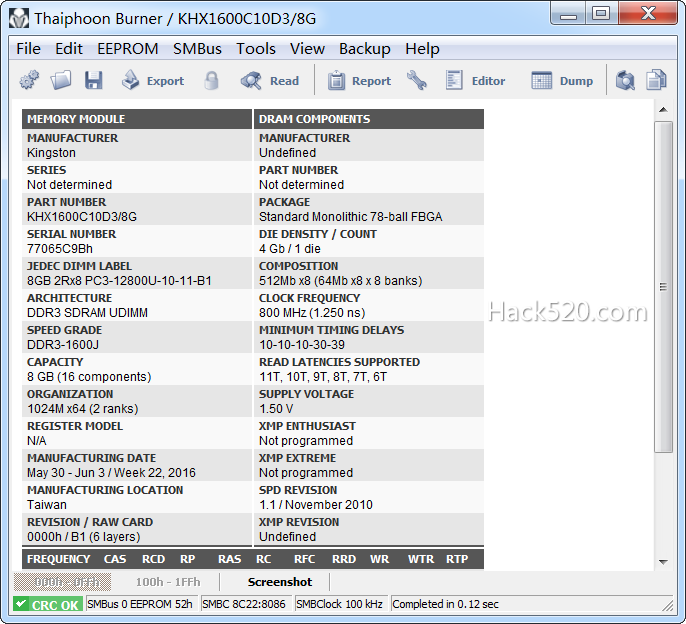This screenshot has width=686, height=624.
Task: Open the File menu
Action: point(28,49)
